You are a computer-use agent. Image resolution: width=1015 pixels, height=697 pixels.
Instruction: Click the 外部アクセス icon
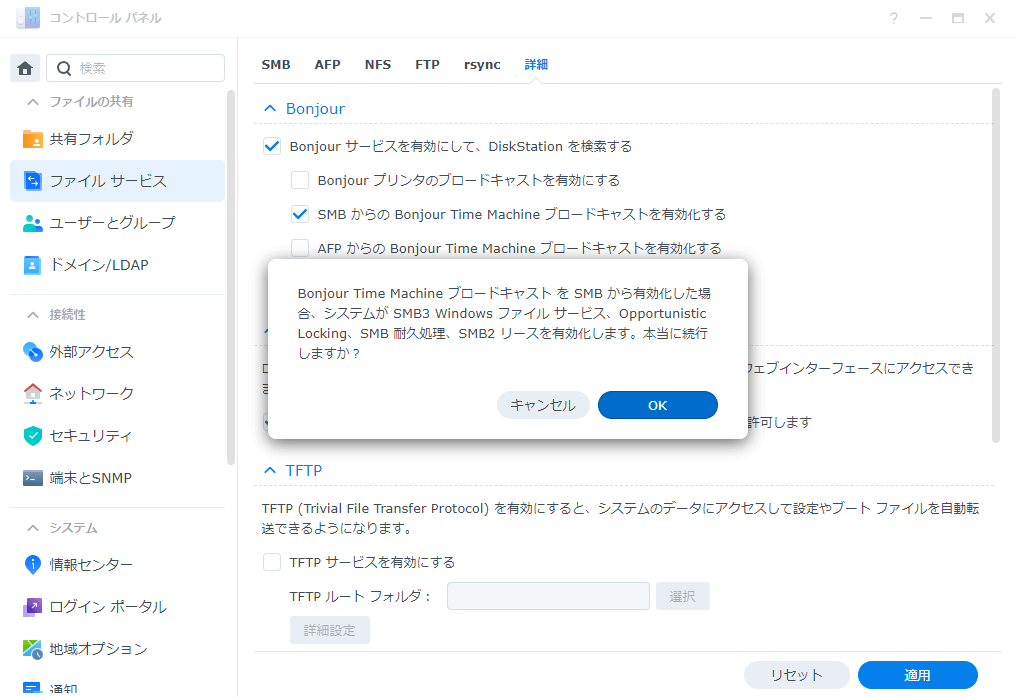click(x=33, y=352)
